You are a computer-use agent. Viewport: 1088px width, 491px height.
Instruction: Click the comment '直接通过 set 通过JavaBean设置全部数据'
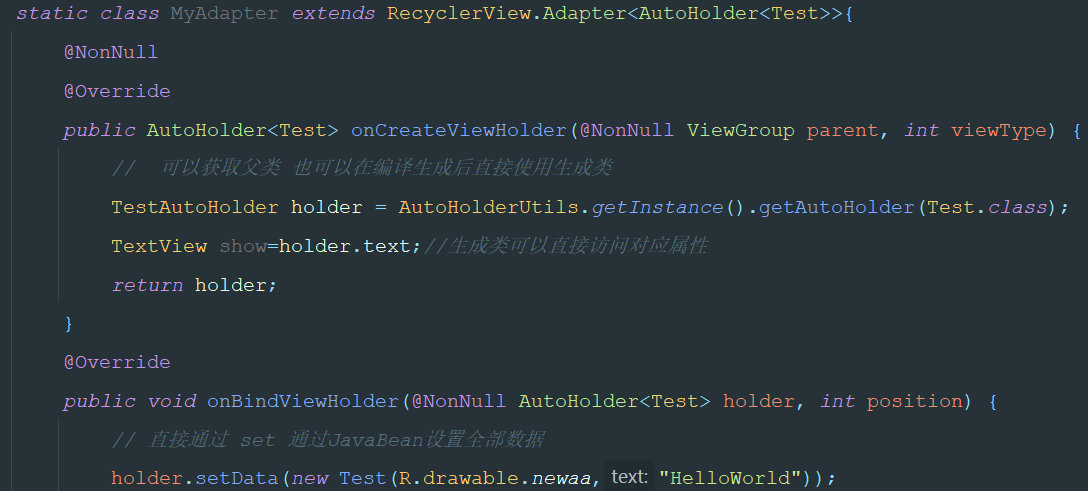[x=346, y=439]
